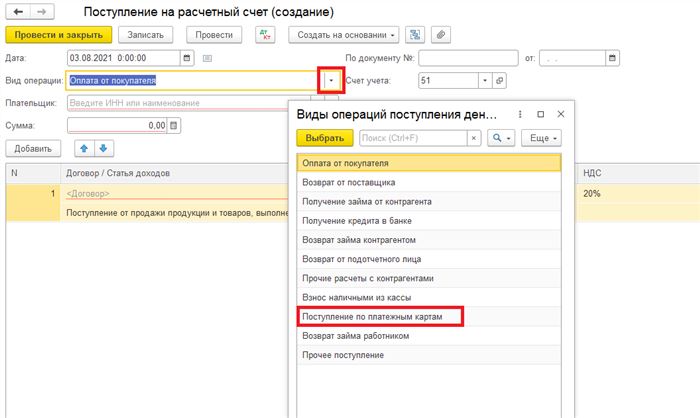The image size is (700, 418).
Task: Expand the Счет учета dropdown arrow
Action: click(x=485, y=81)
